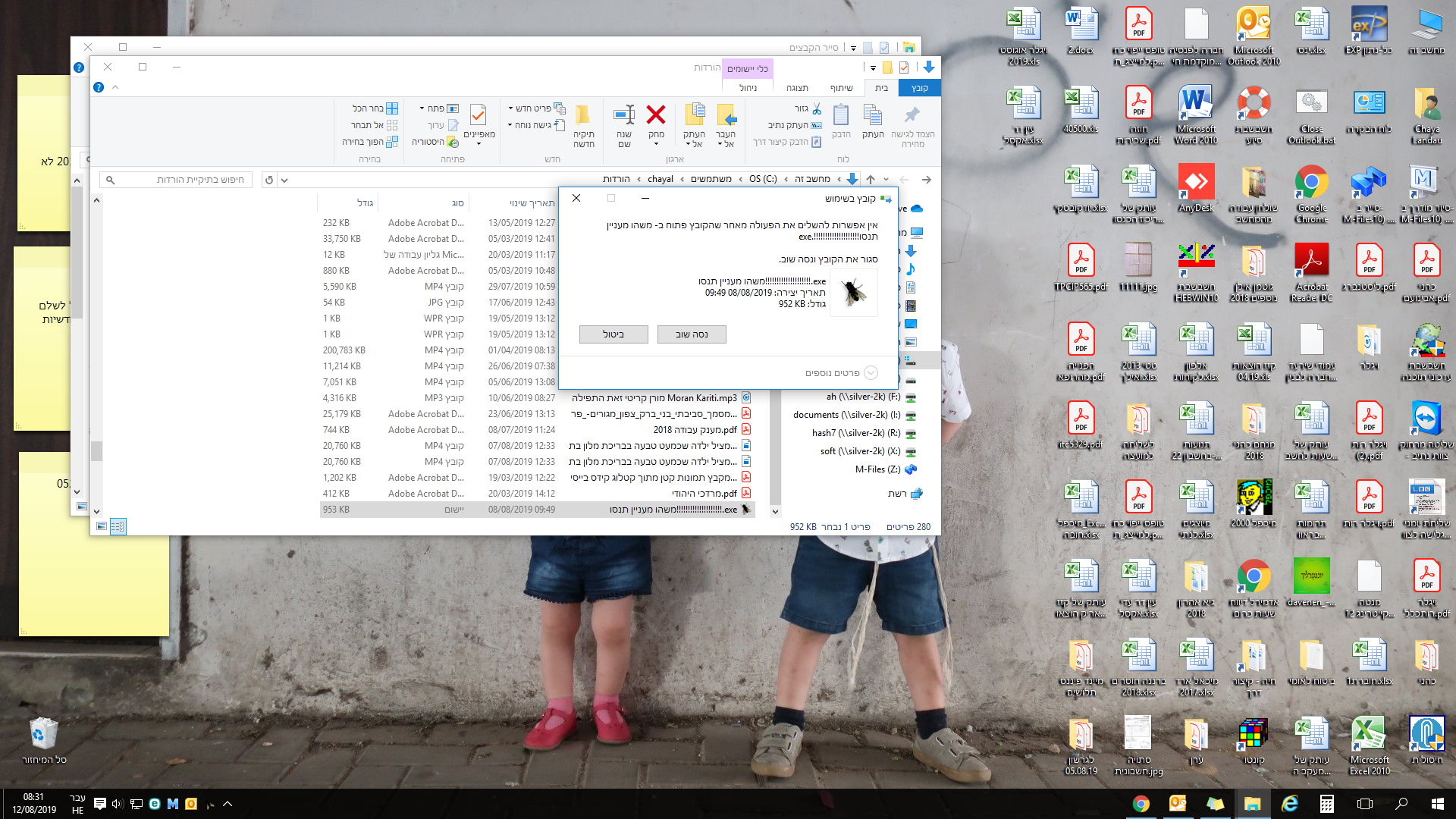Click the Copy (העתק) clipboard icon
The height and width of the screenshot is (819, 1456).
click(873, 115)
